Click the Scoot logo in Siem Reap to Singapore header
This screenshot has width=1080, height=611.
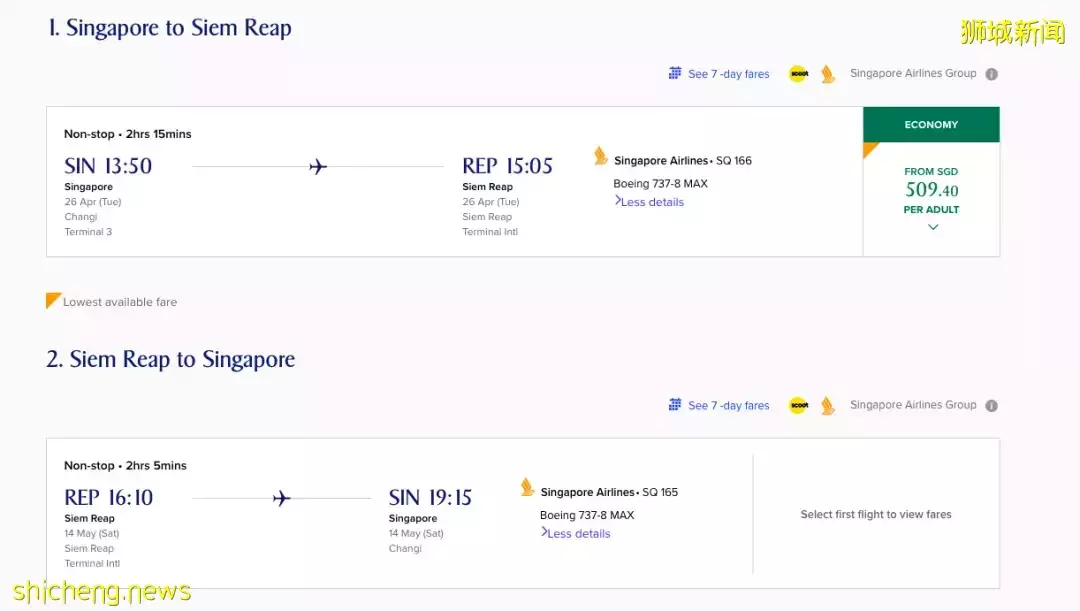coord(798,405)
